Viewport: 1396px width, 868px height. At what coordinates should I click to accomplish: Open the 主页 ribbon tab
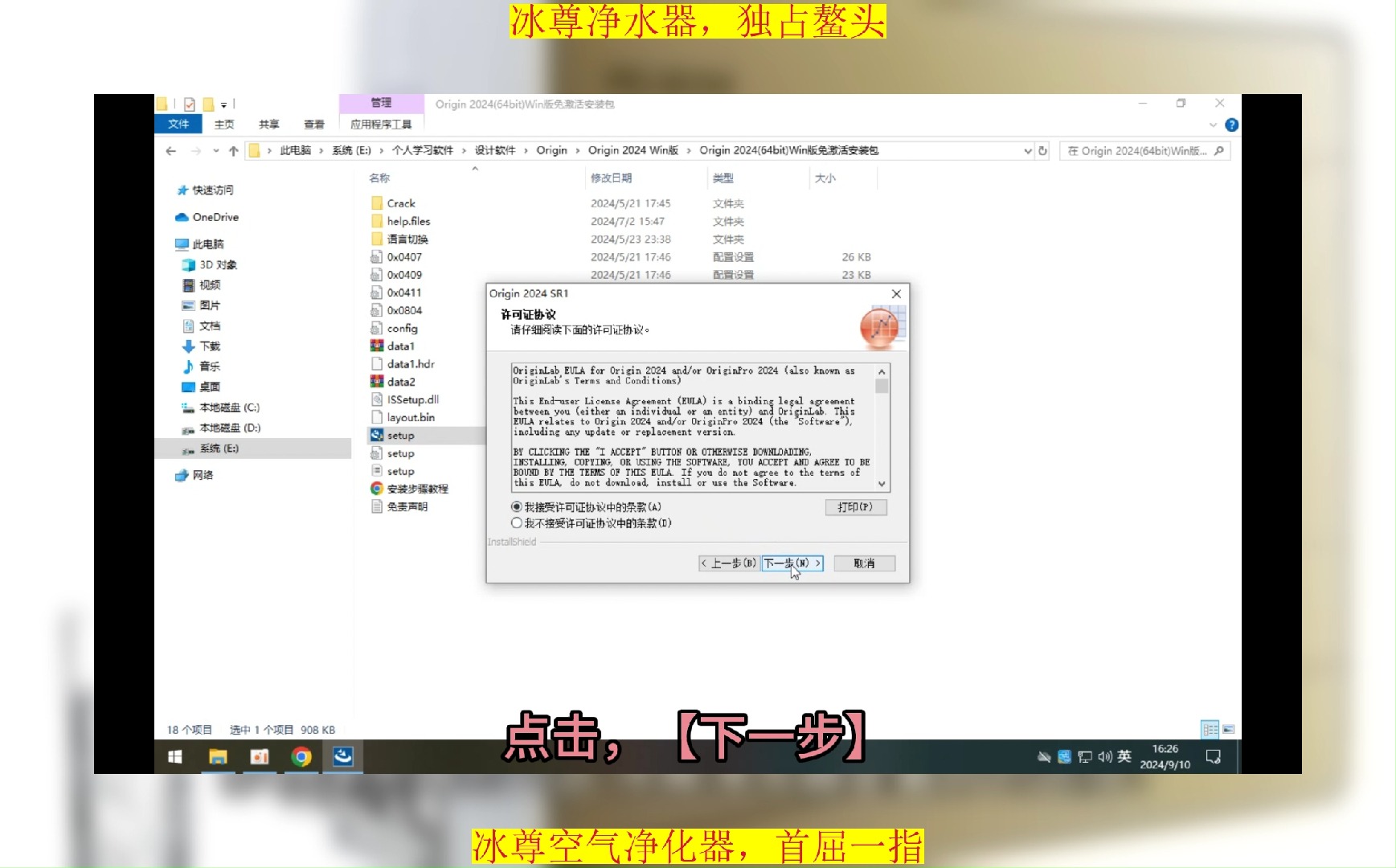click(x=224, y=124)
